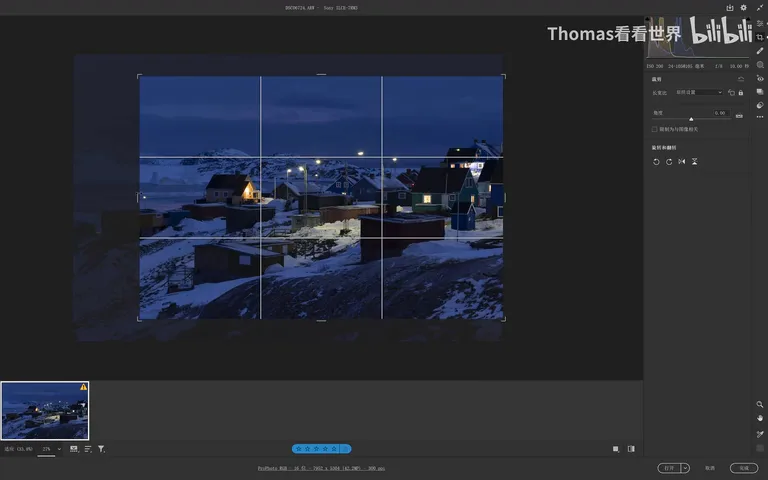
Task: Open the filmstrip filter funnel icon
Action: click(101, 449)
